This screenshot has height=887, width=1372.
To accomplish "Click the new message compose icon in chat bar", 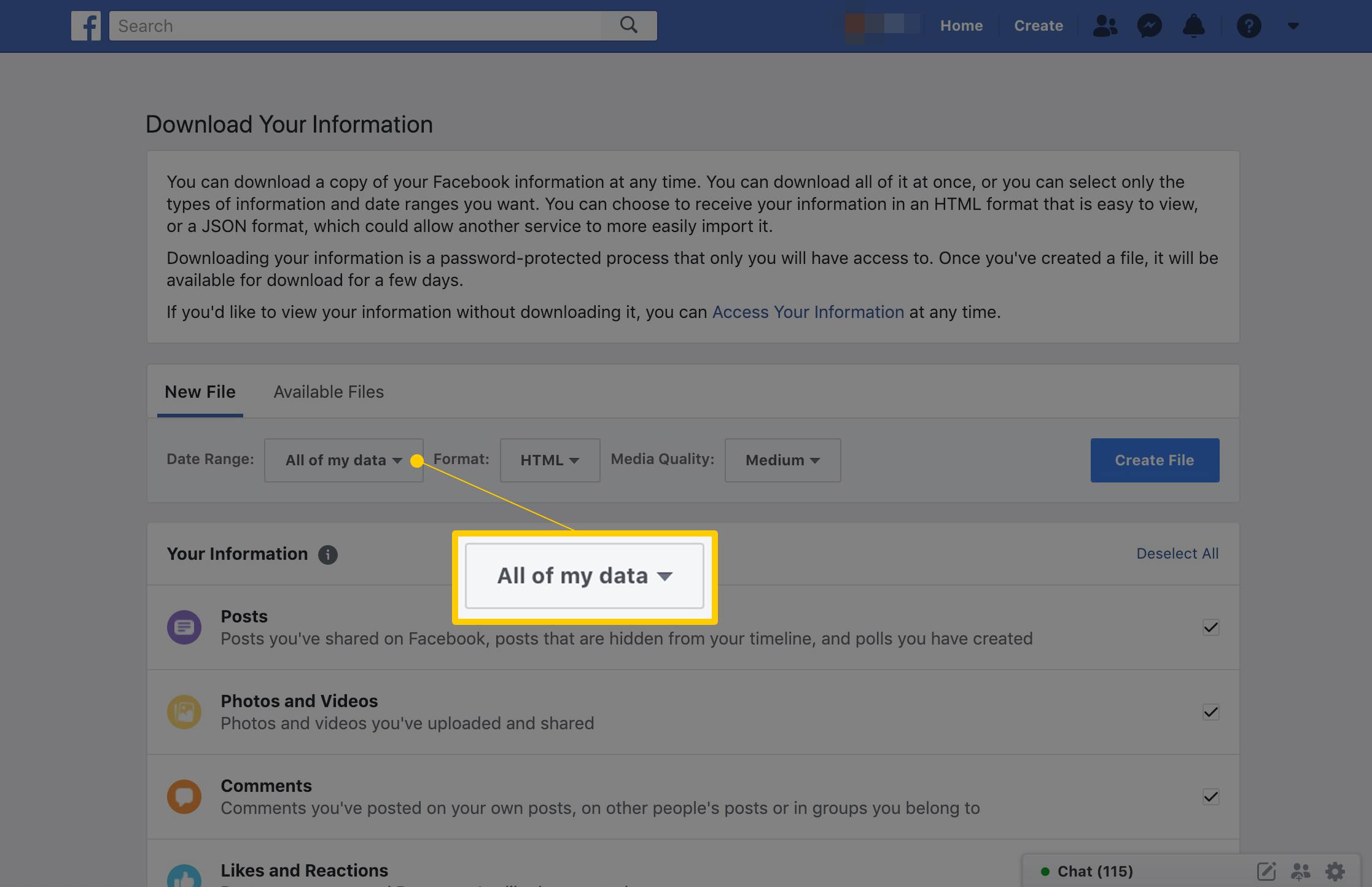I will click(x=1266, y=871).
